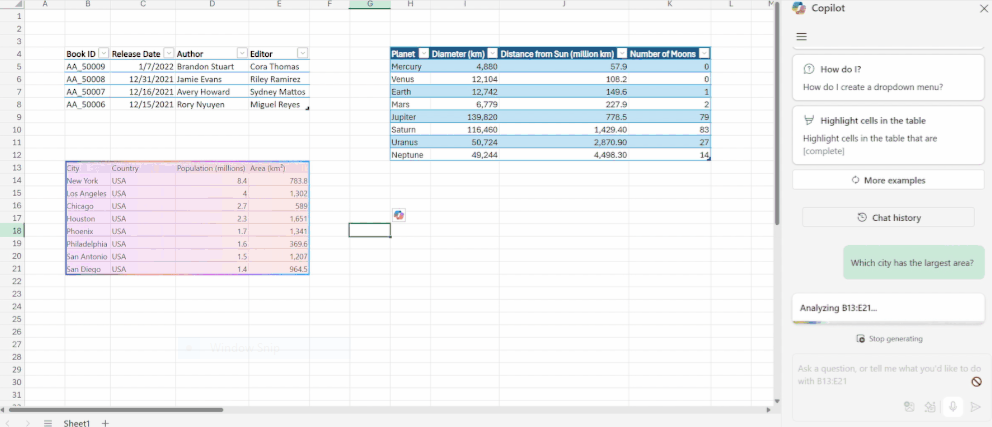This screenshot has width=992, height=427.
Task: Click the floating Copilot icon on the sheet
Action: [399, 215]
